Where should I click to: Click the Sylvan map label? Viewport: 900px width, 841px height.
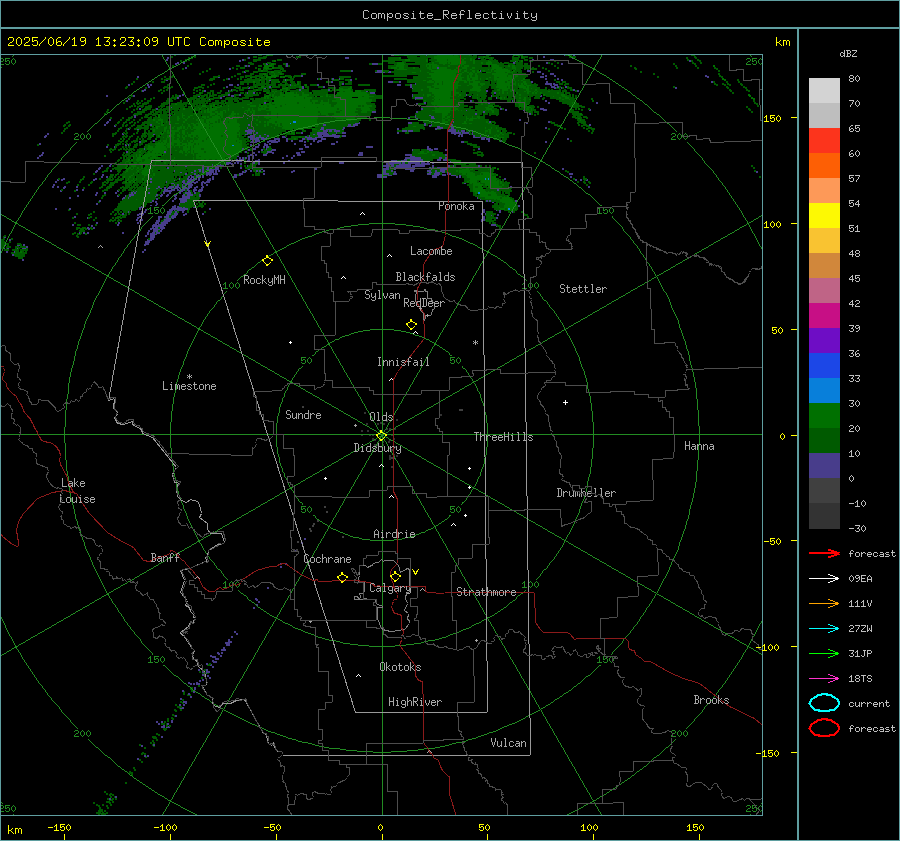coord(382,296)
